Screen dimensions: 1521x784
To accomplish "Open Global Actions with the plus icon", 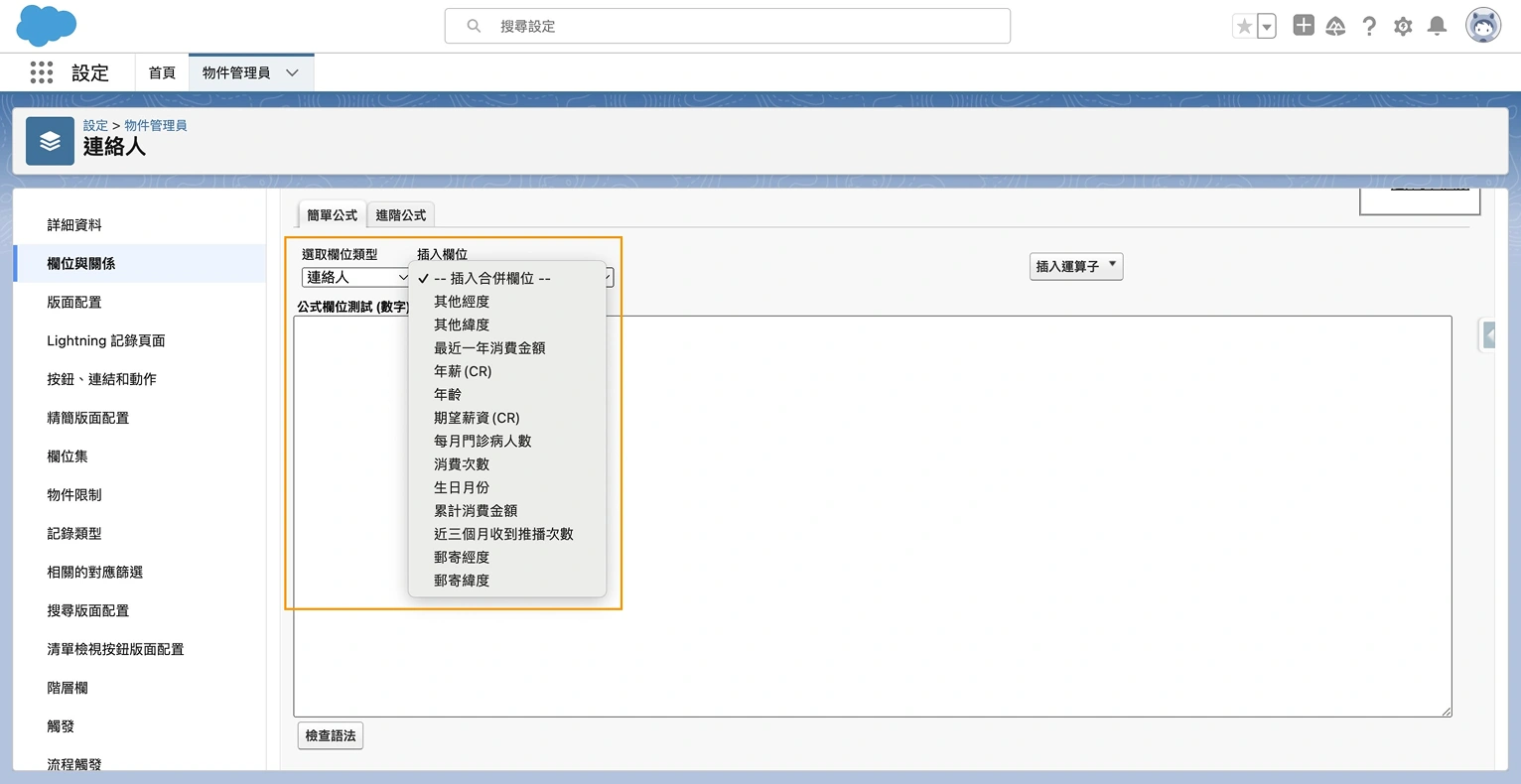I will [x=1303, y=25].
